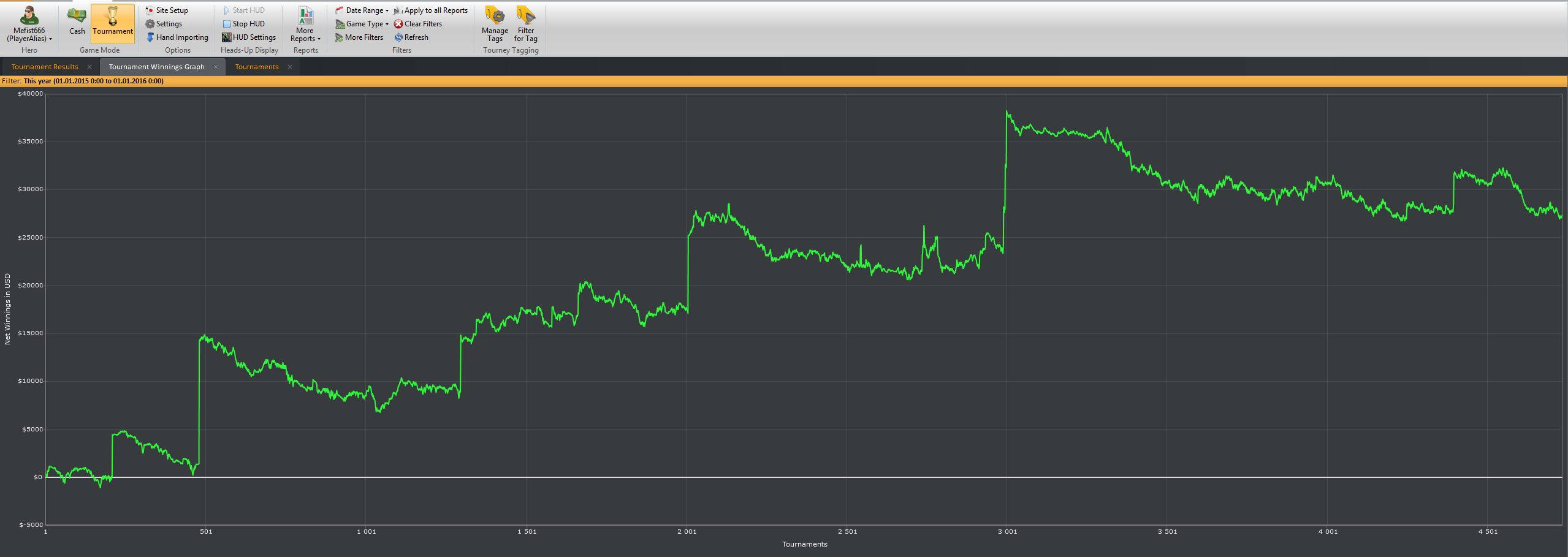Clear all filters
This screenshot has height=557, width=1568.
pyautogui.click(x=418, y=24)
